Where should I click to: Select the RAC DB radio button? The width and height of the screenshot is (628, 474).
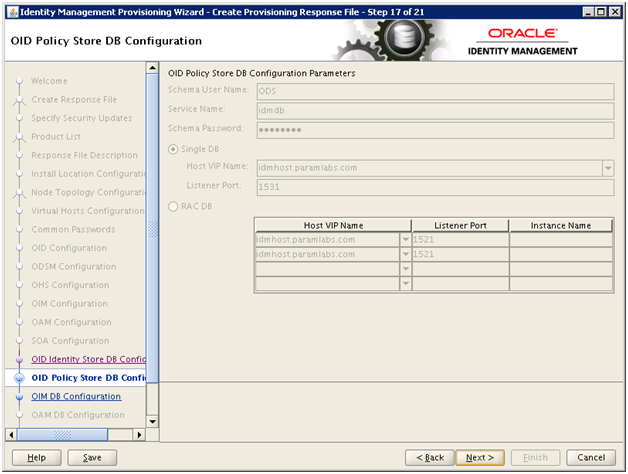pyautogui.click(x=173, y=206)
